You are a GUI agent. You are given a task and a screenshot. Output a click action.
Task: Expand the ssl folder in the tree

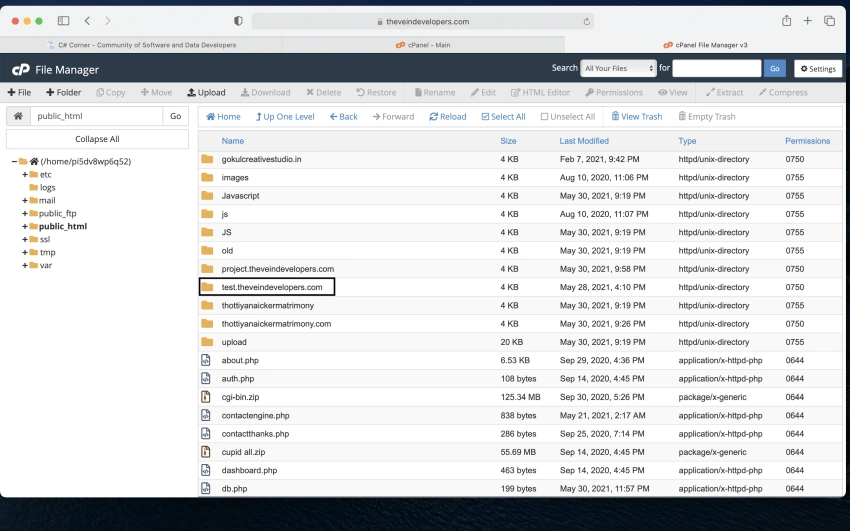coord(25,239)
